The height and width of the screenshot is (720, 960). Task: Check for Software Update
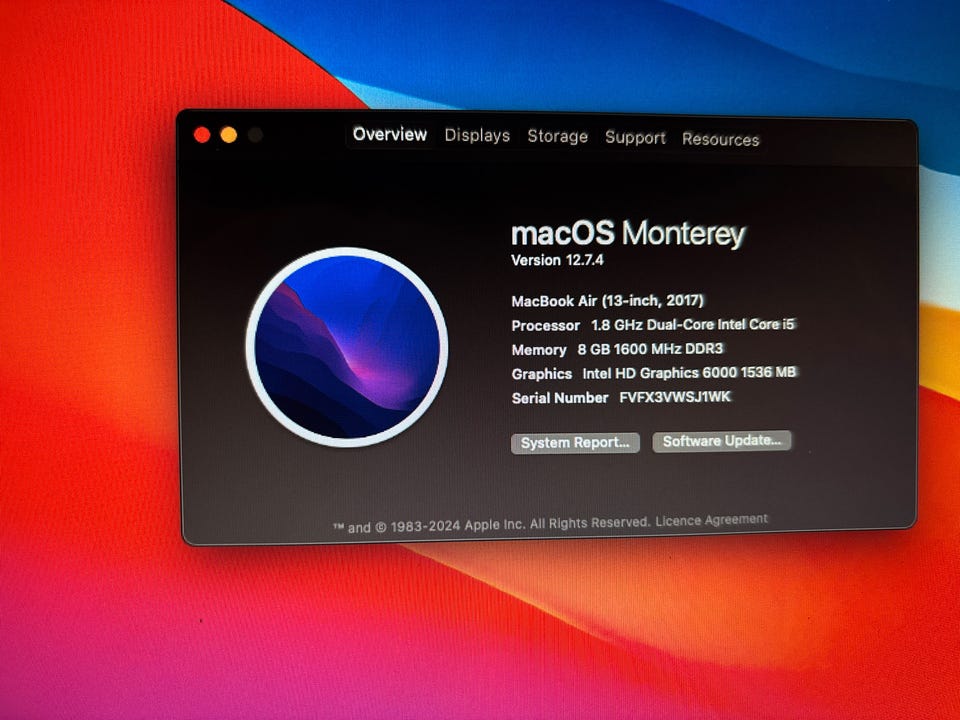(x=722, y=441)
